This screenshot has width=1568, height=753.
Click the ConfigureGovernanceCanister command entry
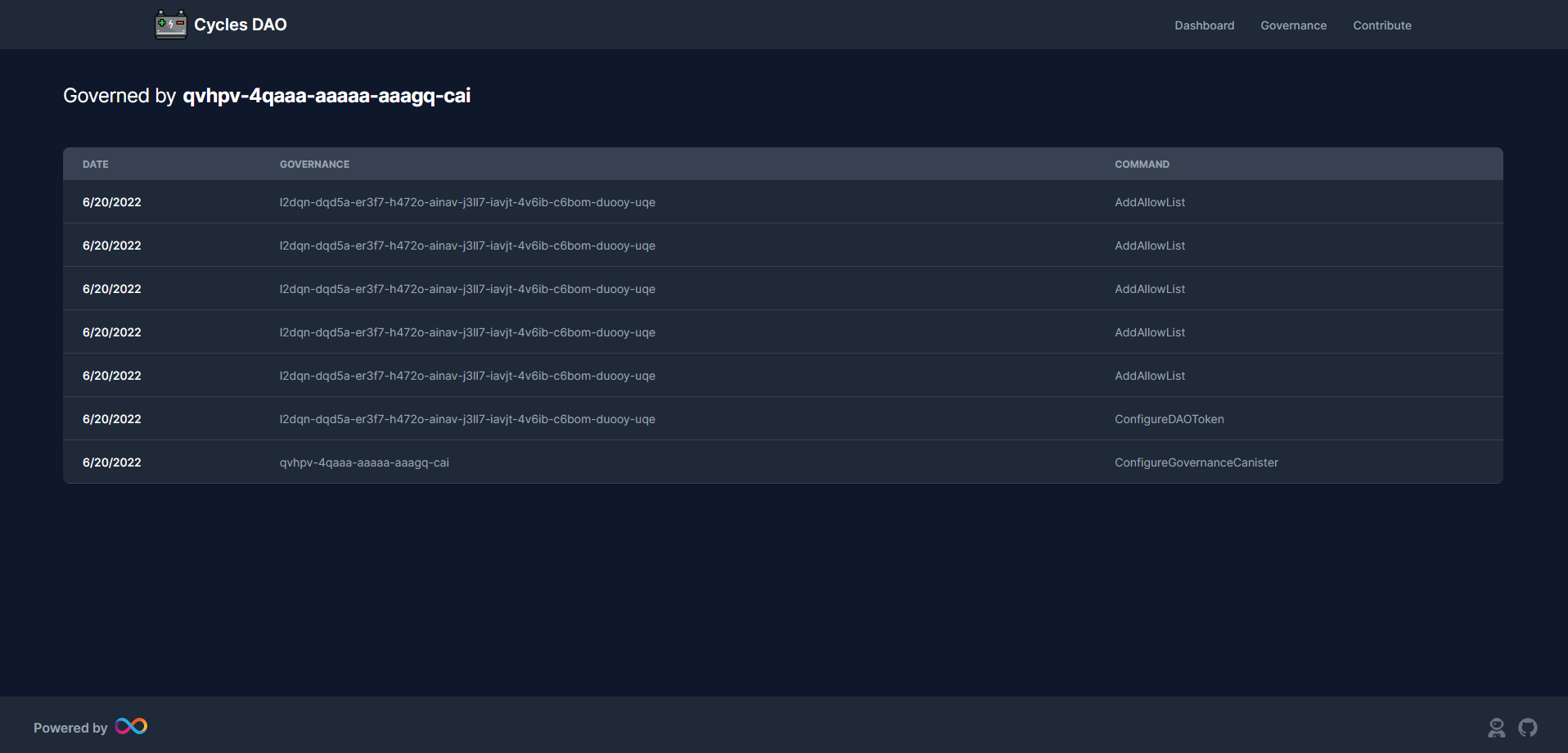pos(1196,462)
